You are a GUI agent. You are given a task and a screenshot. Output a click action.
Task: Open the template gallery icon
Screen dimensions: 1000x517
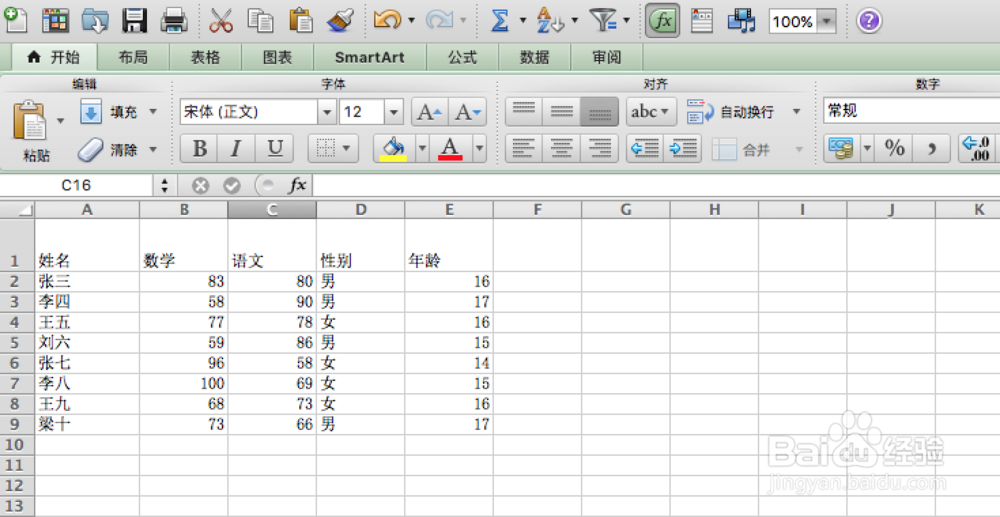[55, 20]
